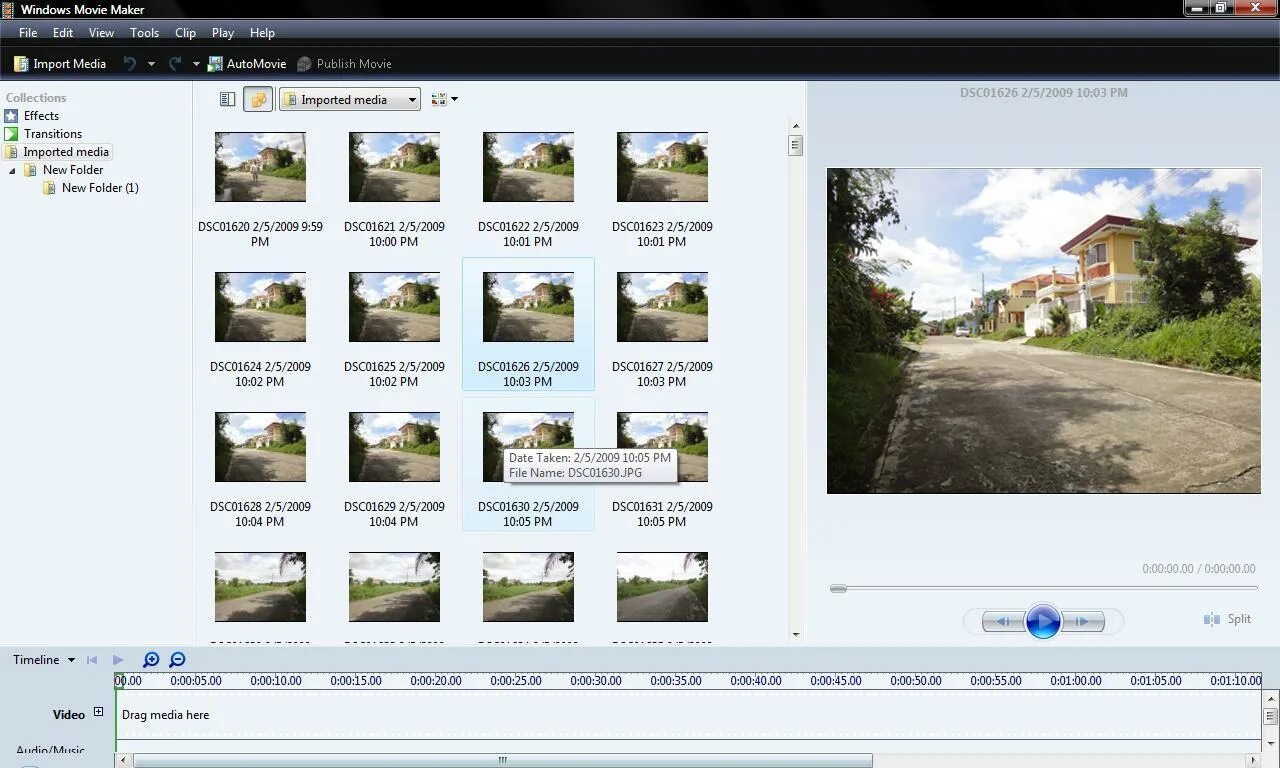
Task: Click the Undo icon on the toolbar
Action: [129, 63]
